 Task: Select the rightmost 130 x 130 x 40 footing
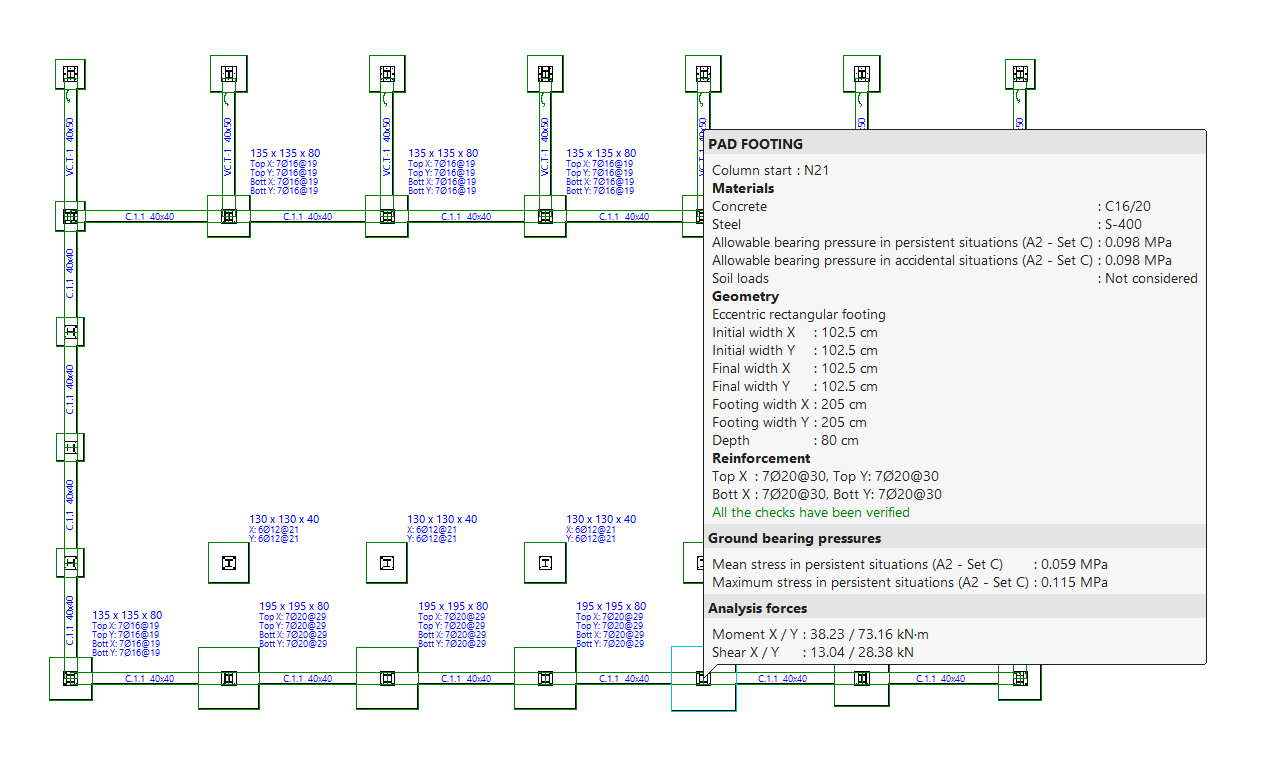545,563
